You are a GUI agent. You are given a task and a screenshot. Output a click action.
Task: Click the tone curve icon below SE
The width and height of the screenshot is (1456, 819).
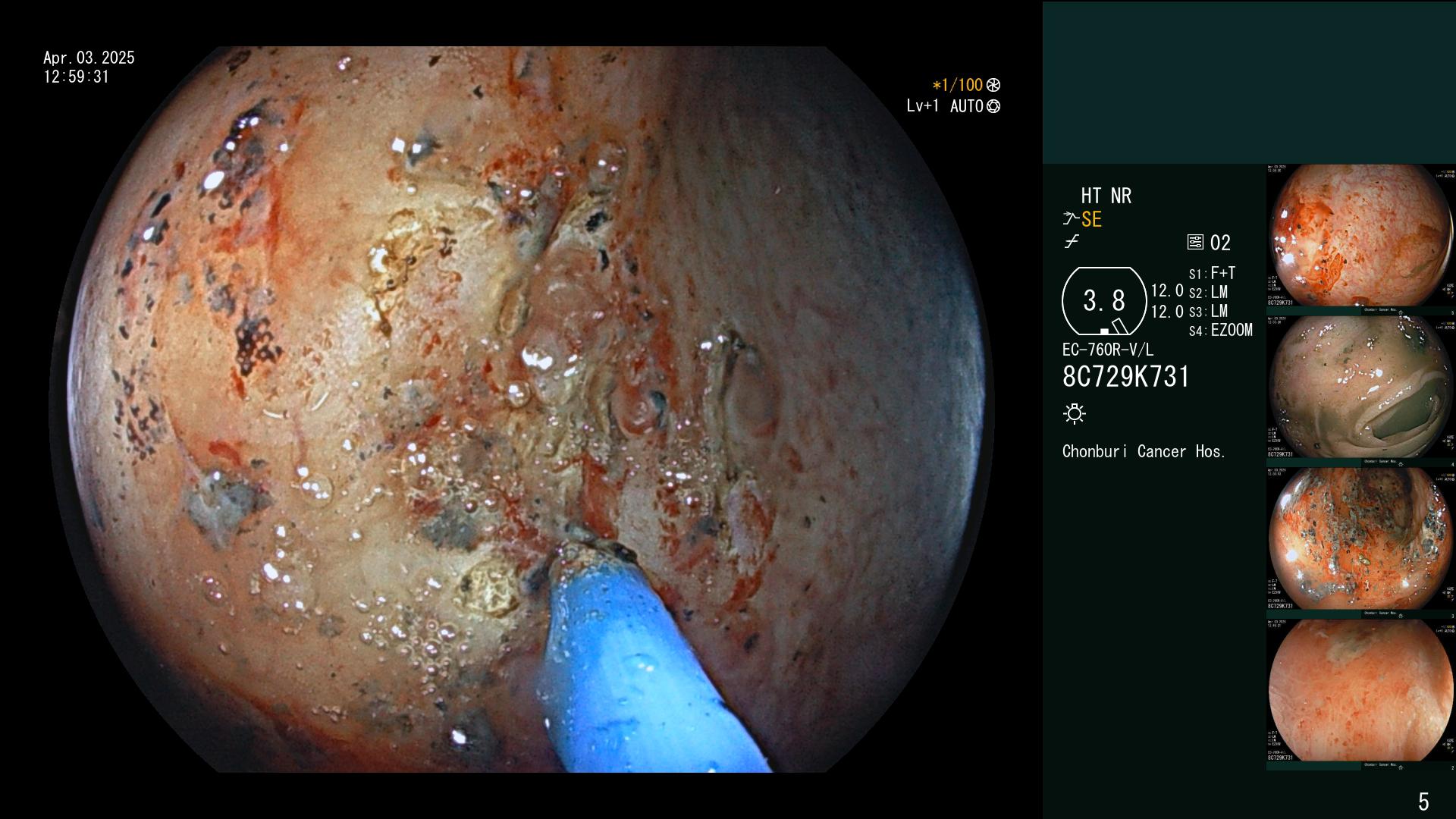point(1072,242)
